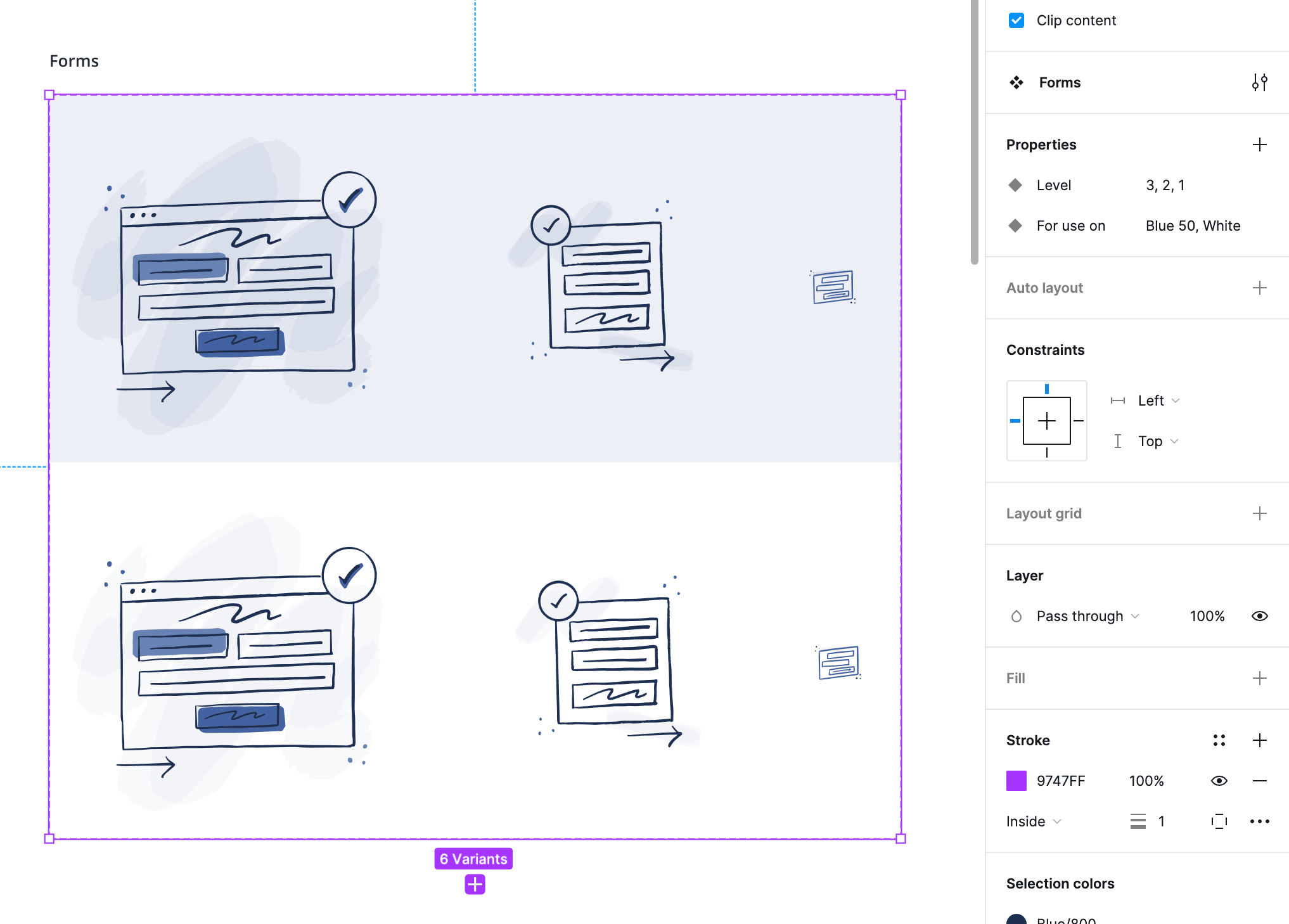This screenshot has height=924, width=1289.
Task: Toggle stroke visibility eye icon
Action: coord(1219,781)
